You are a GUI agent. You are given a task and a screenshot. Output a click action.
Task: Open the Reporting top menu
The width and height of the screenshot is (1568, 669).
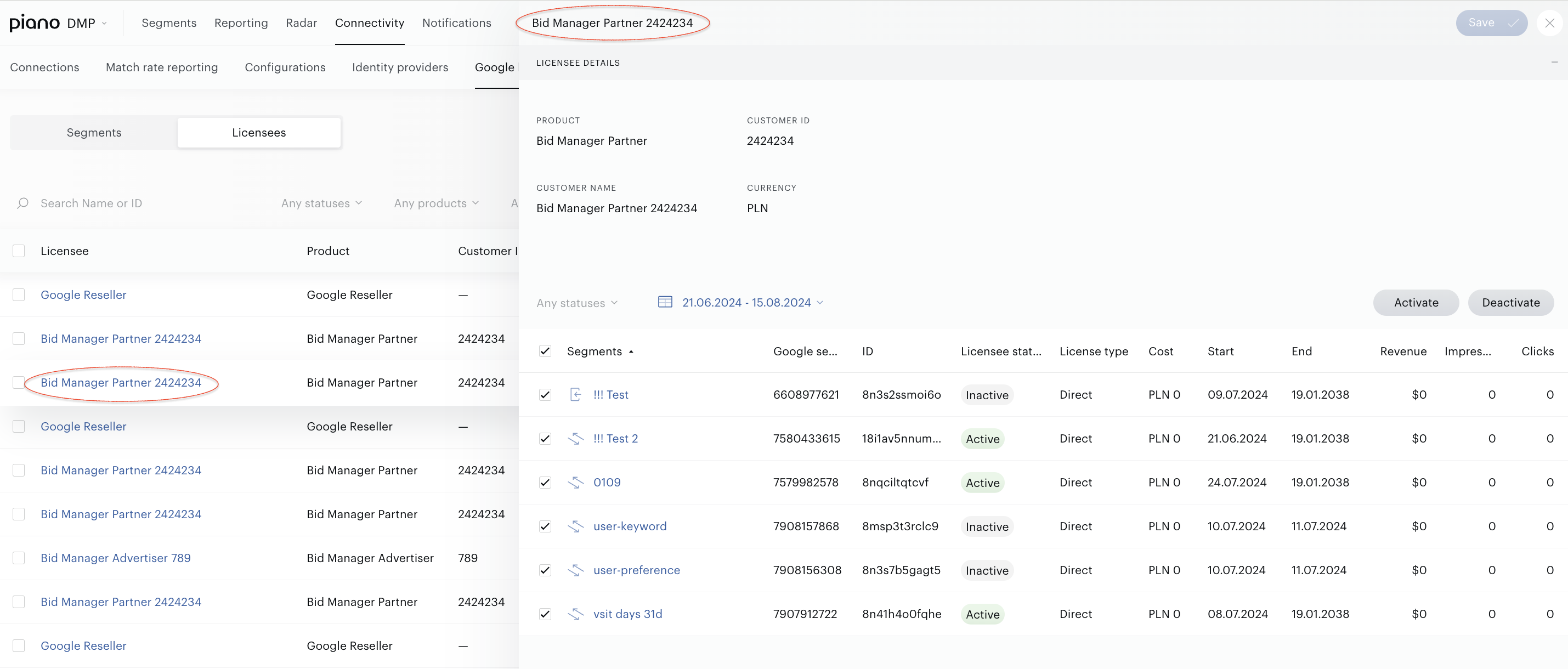coord(241,23)
